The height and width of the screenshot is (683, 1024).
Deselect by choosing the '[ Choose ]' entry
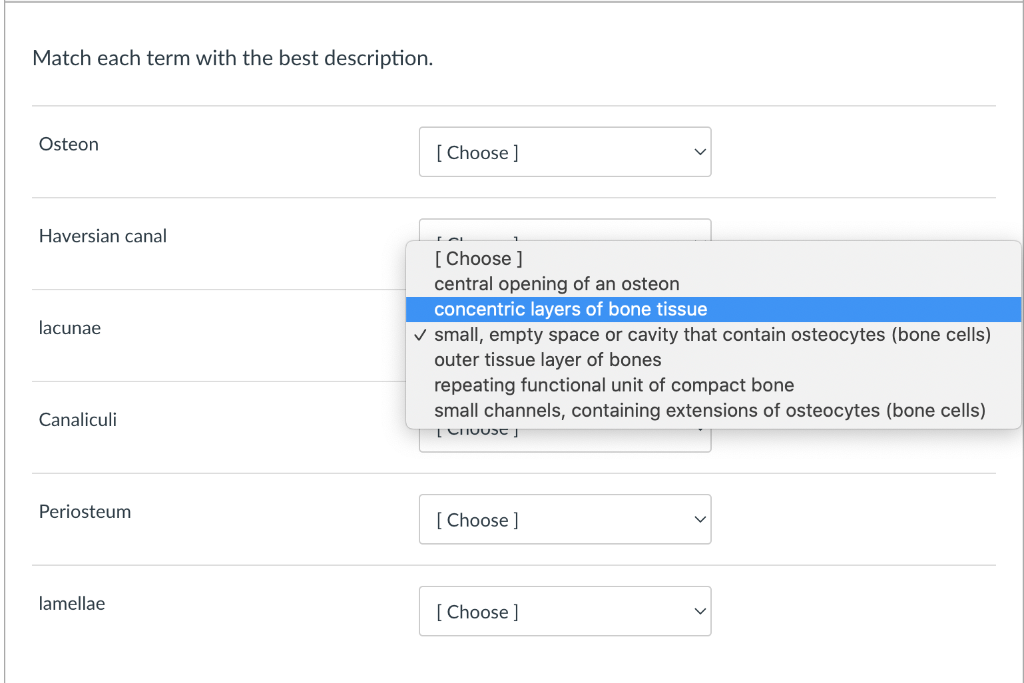point(478,258)
